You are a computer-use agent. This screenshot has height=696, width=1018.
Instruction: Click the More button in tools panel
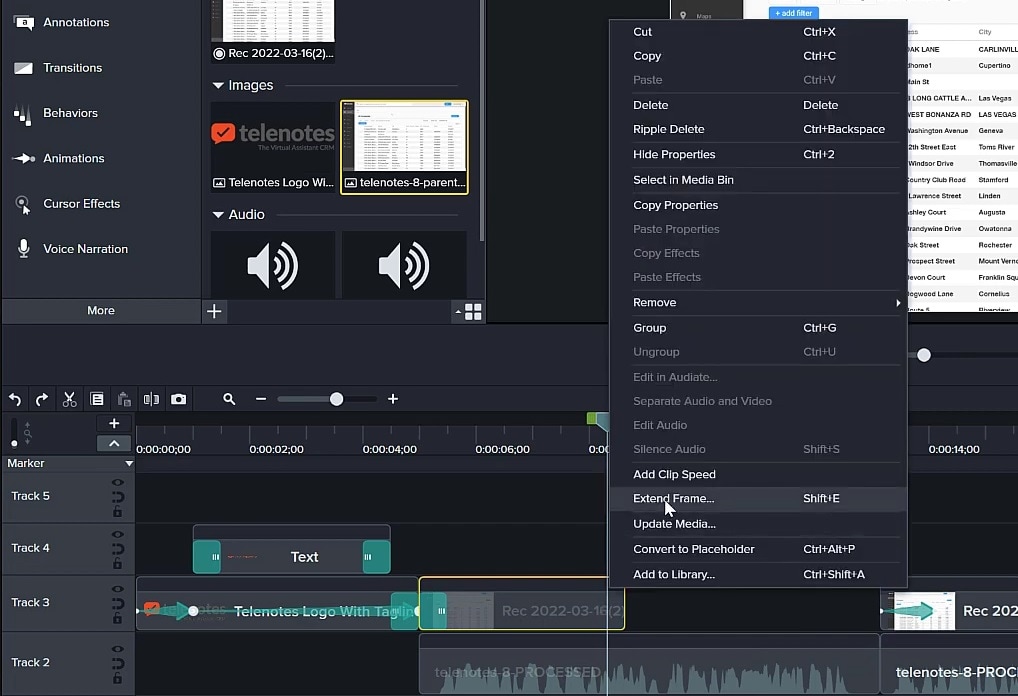pyautogui.click(x=101, y=311)
